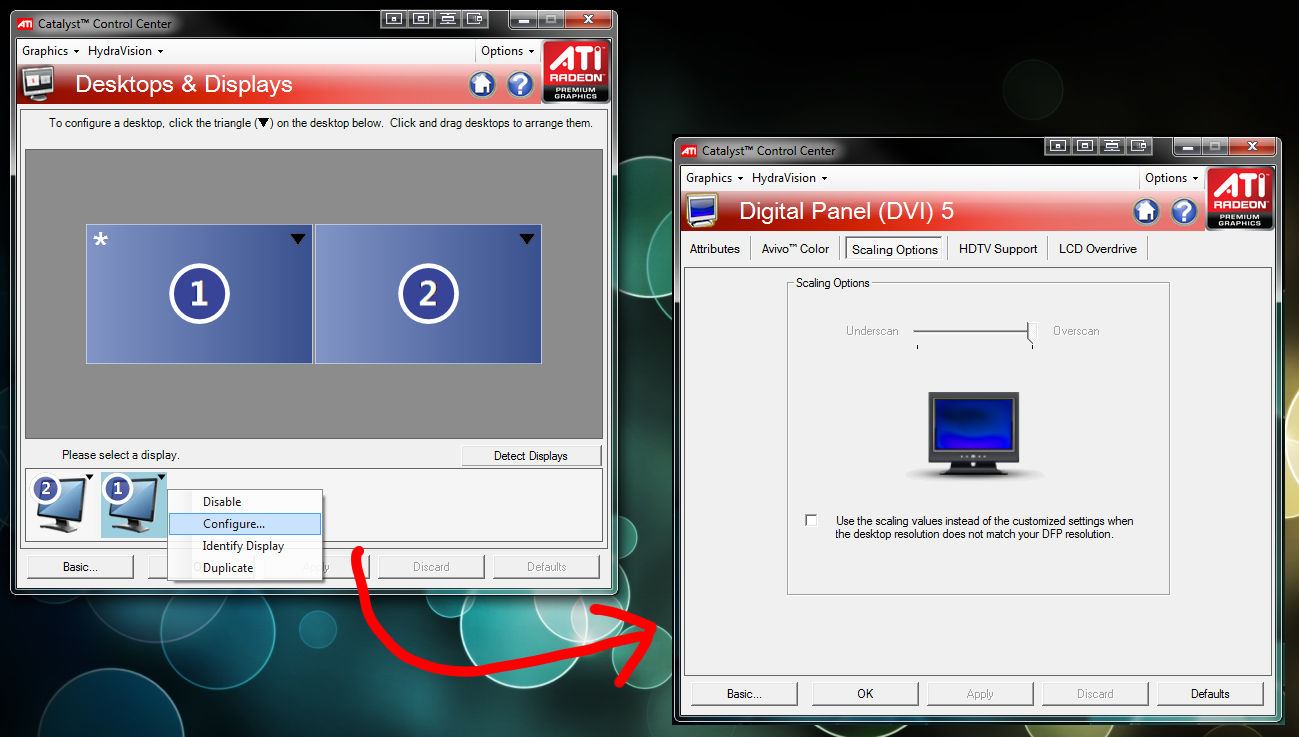Screen dimensions: 1299x737
Task: Click monitor icon beside Digital Panel (DVI) 5 title
Action: coord(702,211)
